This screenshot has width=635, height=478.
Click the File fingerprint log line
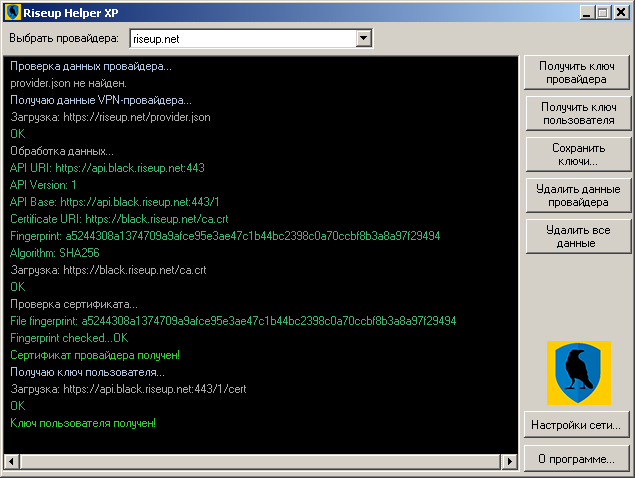click(233, 321)
